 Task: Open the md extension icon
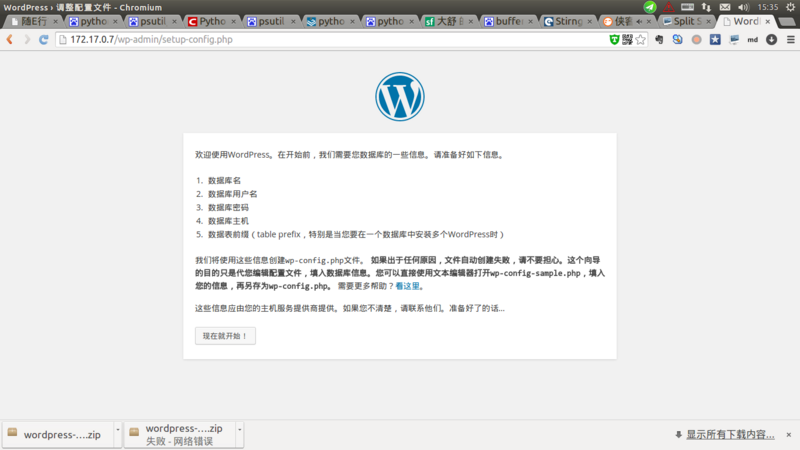click(x=753, y=39)
